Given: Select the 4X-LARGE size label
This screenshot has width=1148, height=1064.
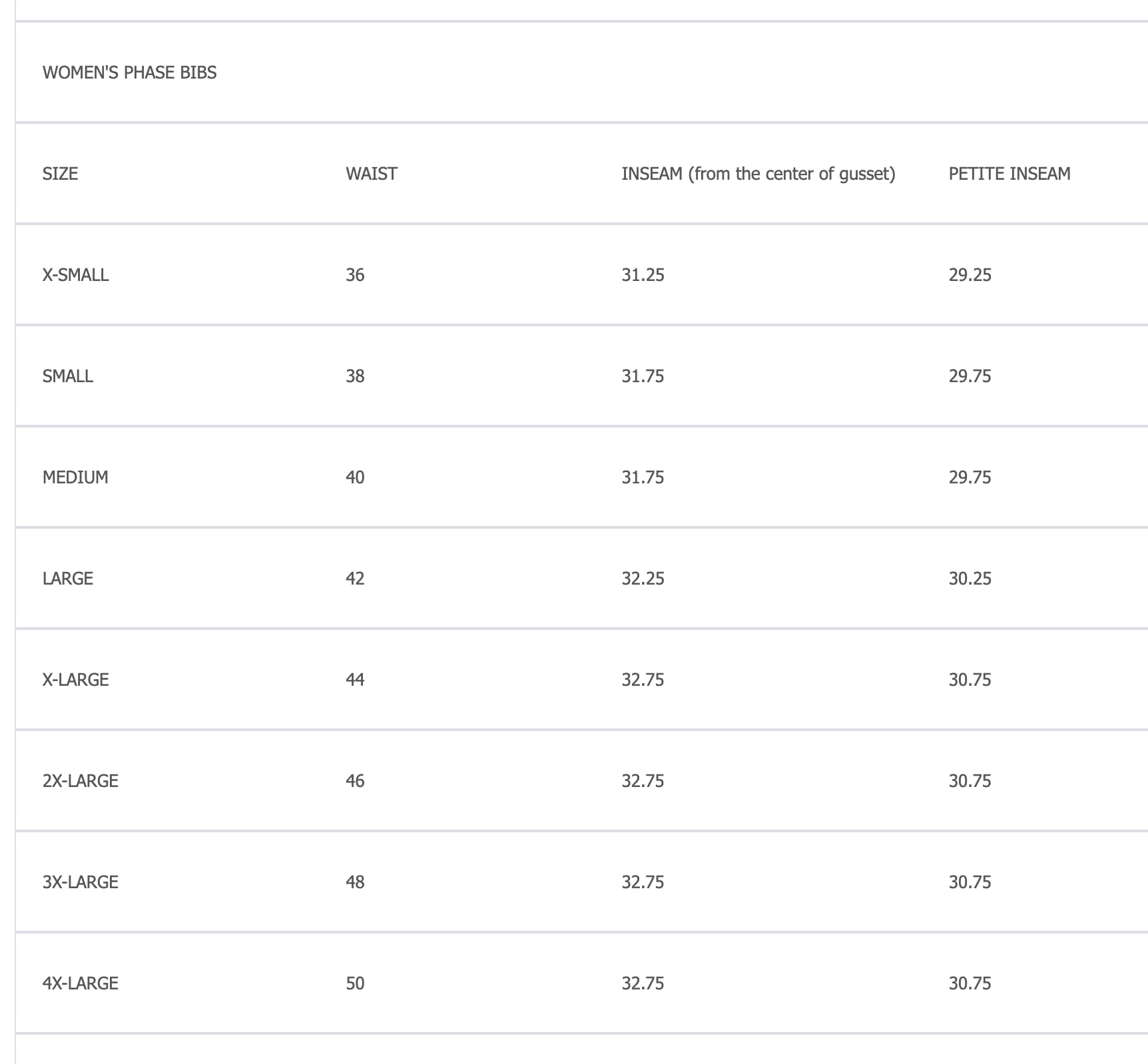Looking at the screenshot, I should [x=80, y=983].
